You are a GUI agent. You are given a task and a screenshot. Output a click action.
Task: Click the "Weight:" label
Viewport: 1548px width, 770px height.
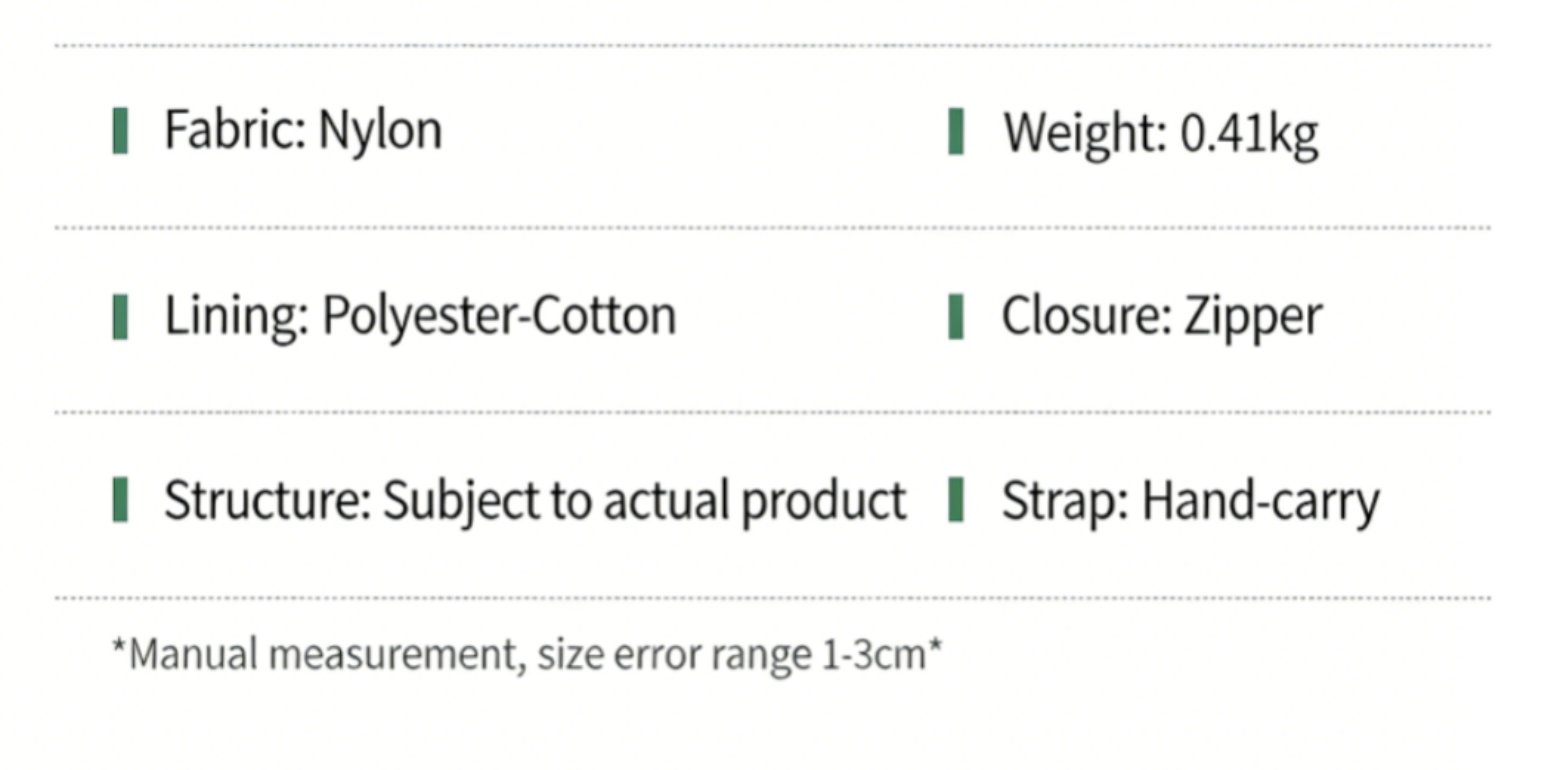pyautogui.click(x=1085, y=134)
